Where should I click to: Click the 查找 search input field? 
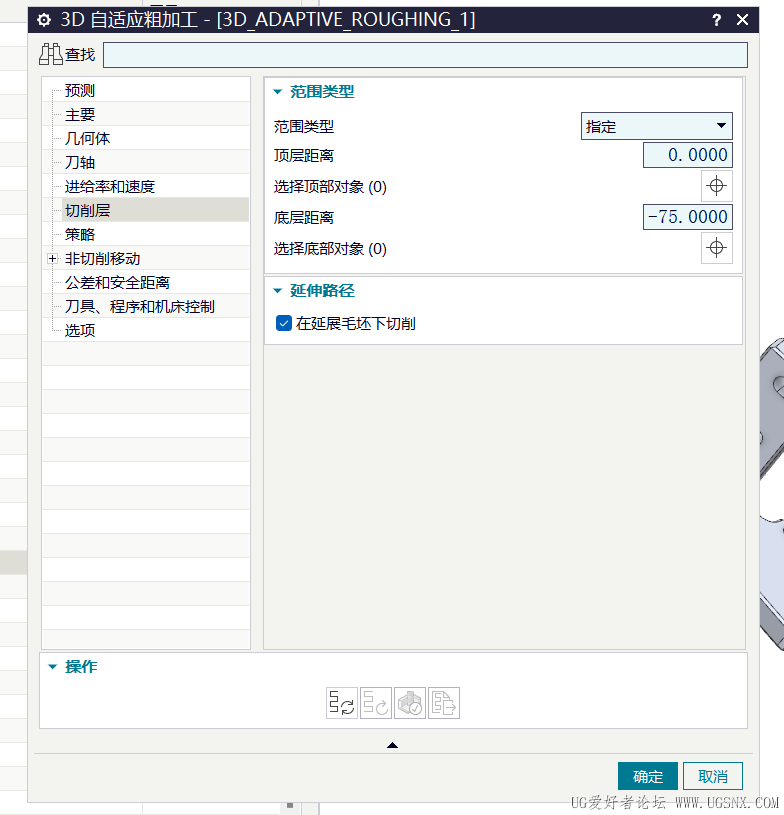(425, 55)
